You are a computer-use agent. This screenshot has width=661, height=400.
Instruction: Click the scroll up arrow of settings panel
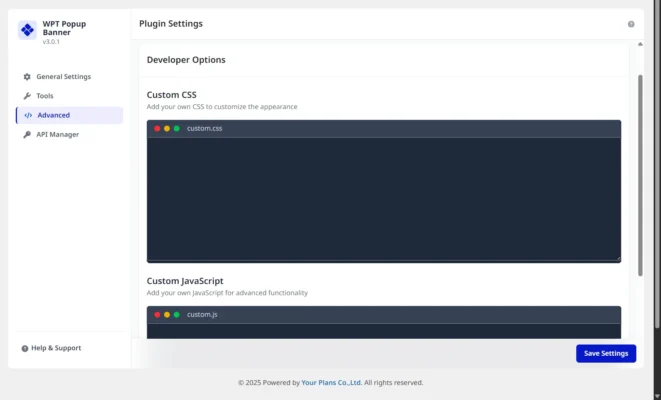coord(640,44)
